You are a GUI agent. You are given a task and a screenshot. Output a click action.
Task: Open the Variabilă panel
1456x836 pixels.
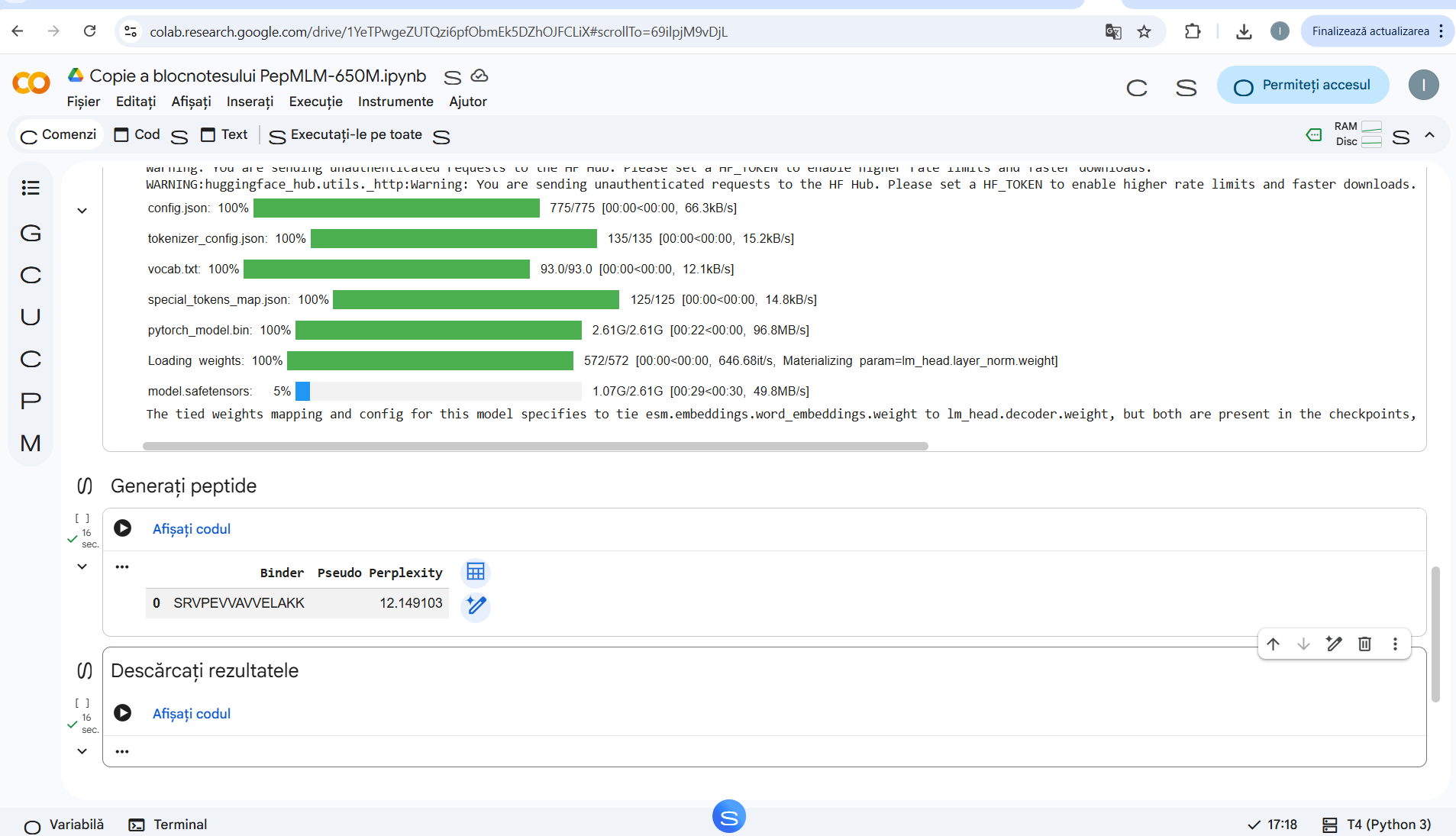[64, 825]
